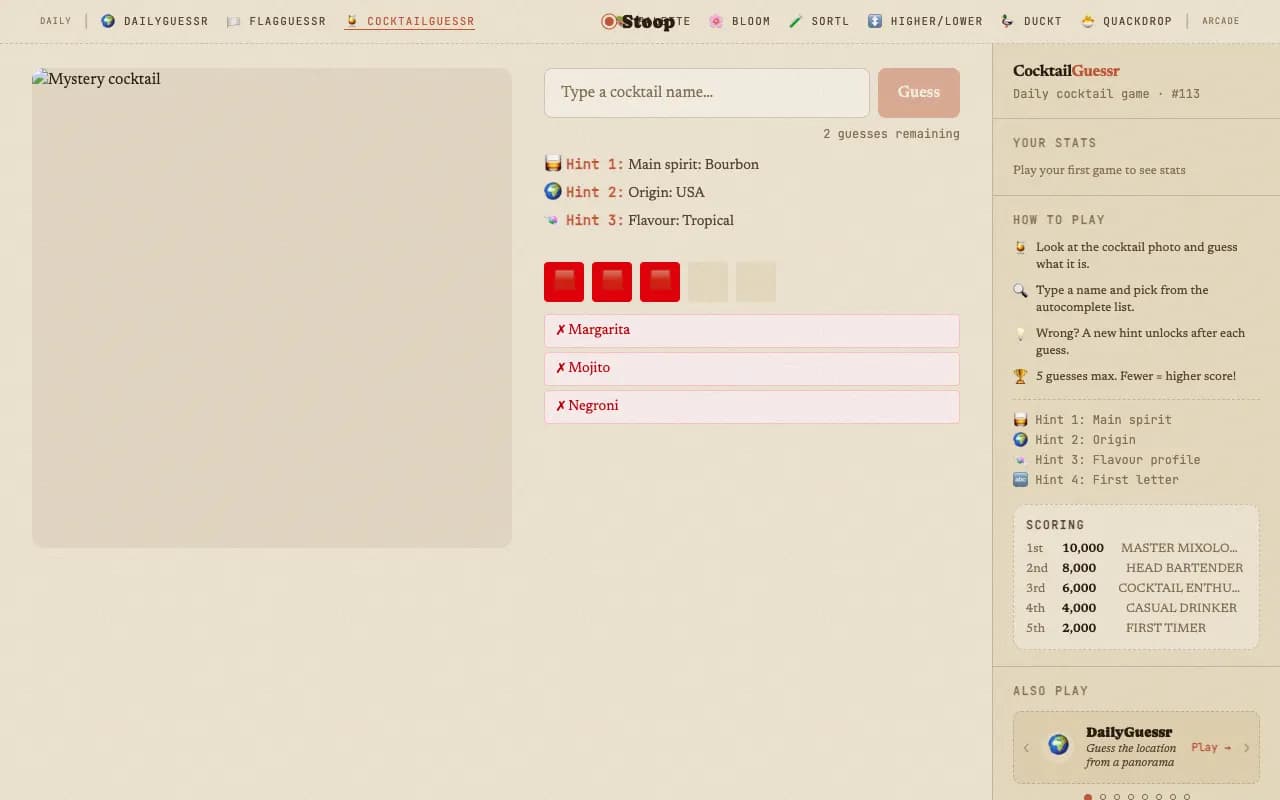Click the Arcade link in the top bar

pyautogui.click(x=1221, y=21)
